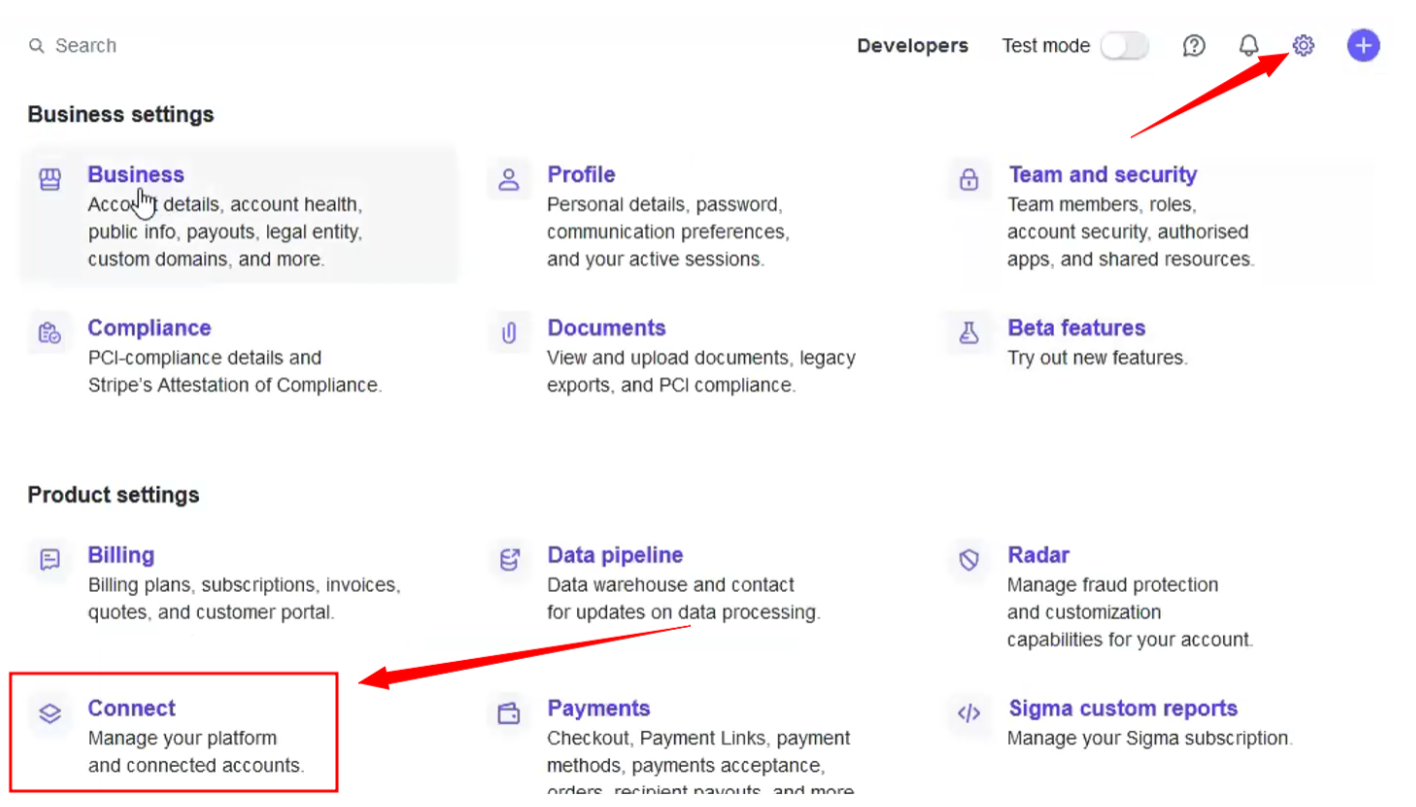Open Data pipeline settings

point(615,555)
